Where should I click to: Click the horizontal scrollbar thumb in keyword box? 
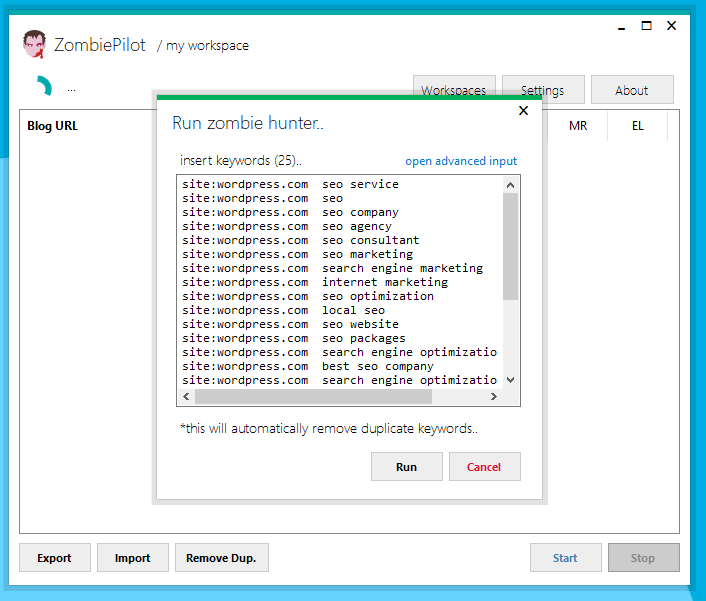pos(313,396)
